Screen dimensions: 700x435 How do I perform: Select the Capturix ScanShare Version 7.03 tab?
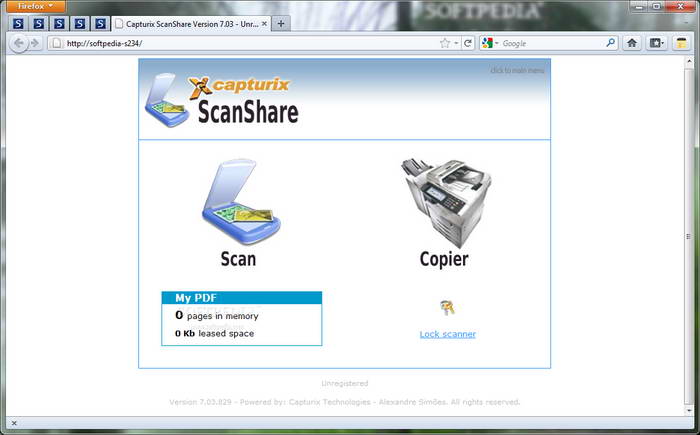pos(191,24)
